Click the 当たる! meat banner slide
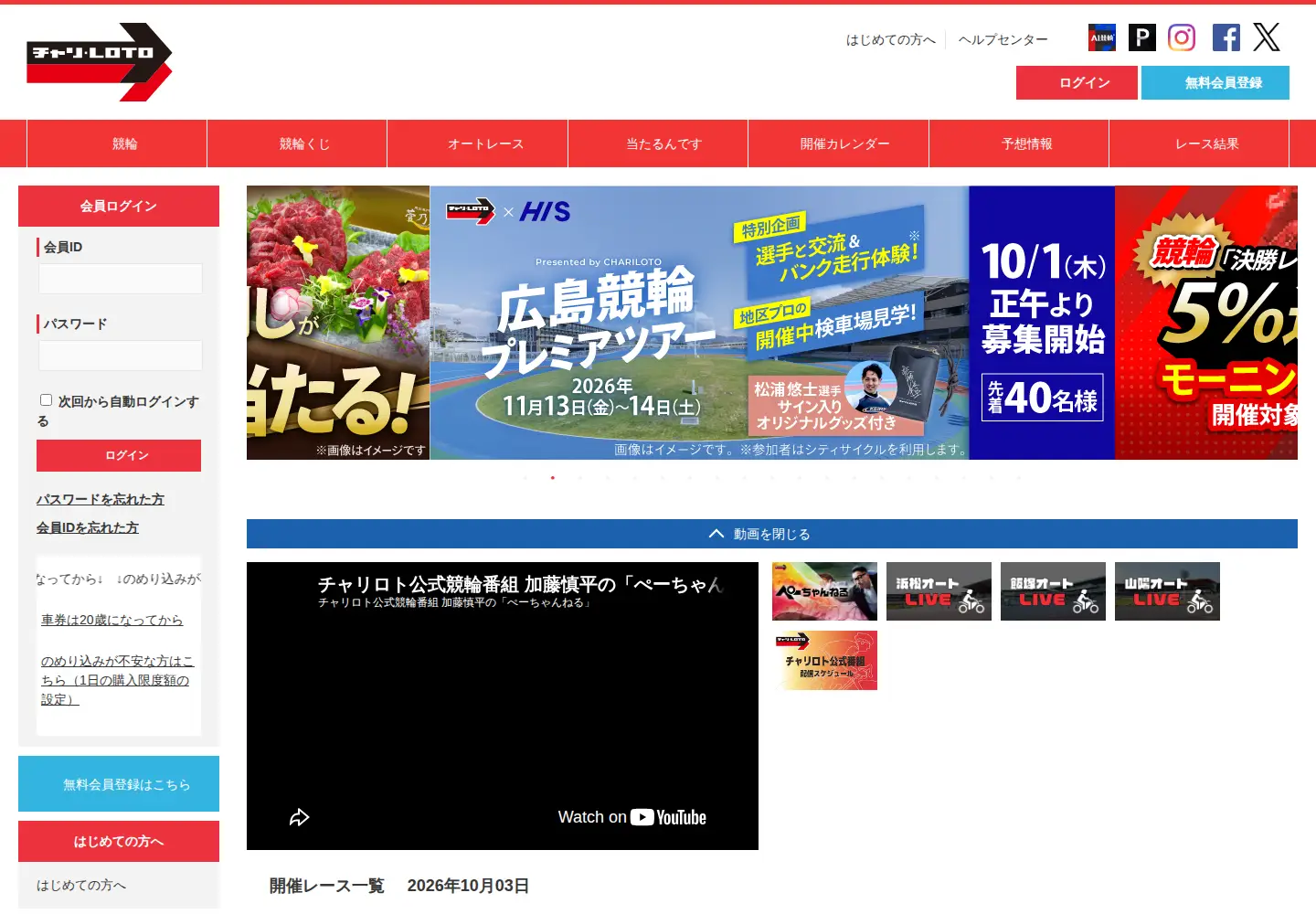This screenshot has height=914, width=1316. click(338, 323)
